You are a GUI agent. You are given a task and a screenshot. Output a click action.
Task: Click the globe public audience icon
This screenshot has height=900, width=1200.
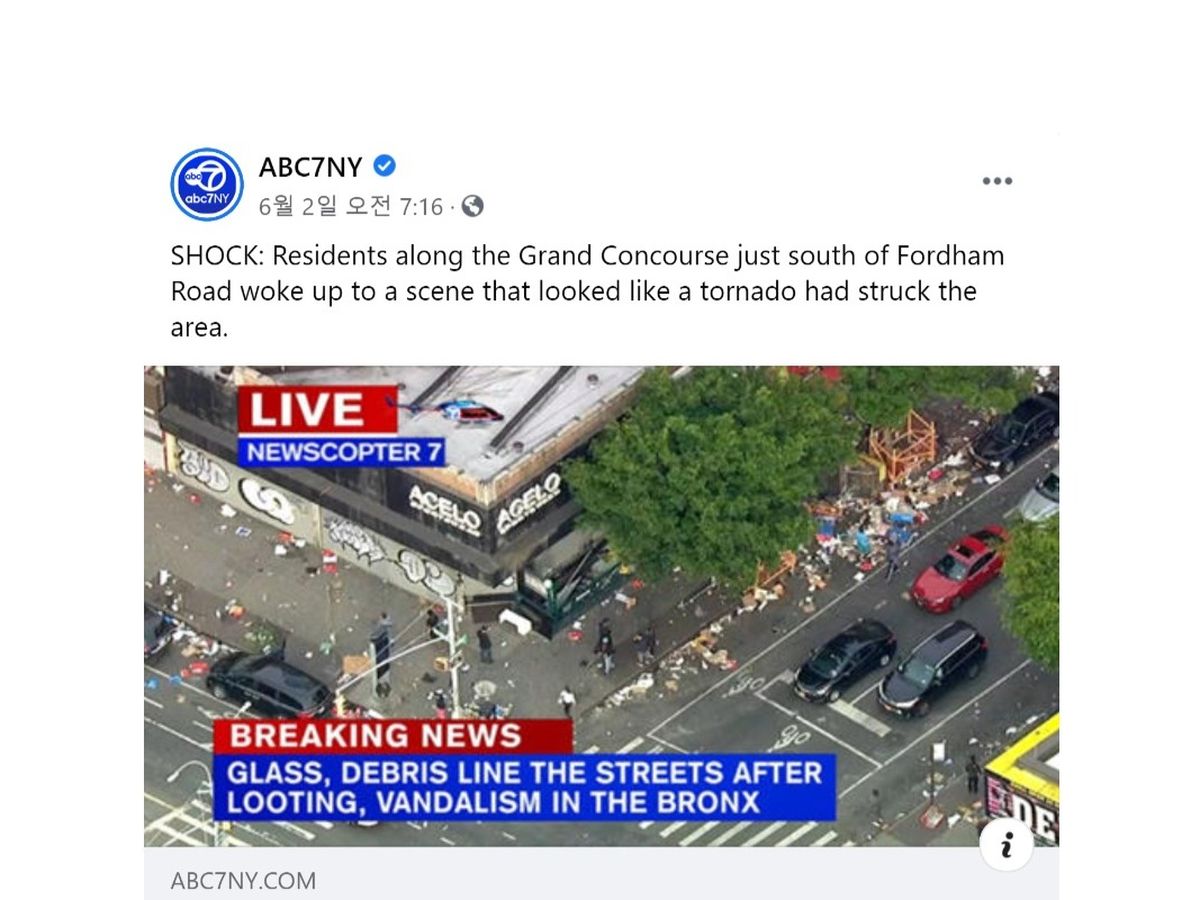(473, 207)
